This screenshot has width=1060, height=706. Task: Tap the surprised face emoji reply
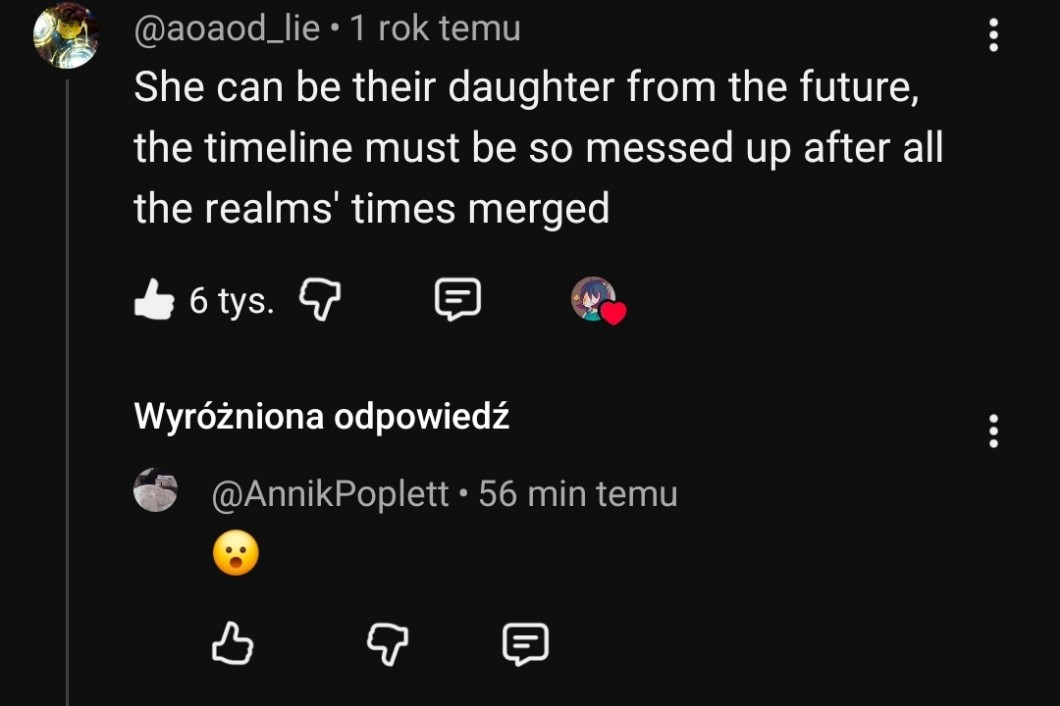coord(236,553)
